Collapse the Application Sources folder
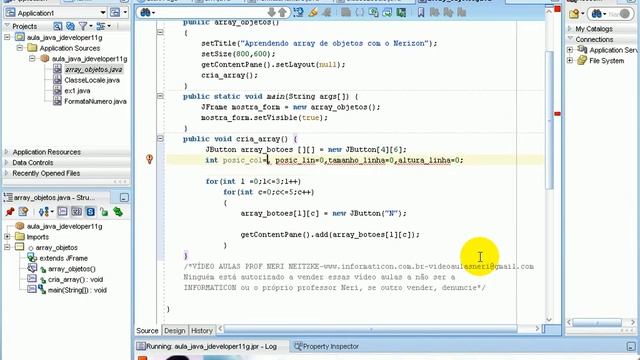The width and height of the screenshot is (640, 360). (x=20, y=48)
